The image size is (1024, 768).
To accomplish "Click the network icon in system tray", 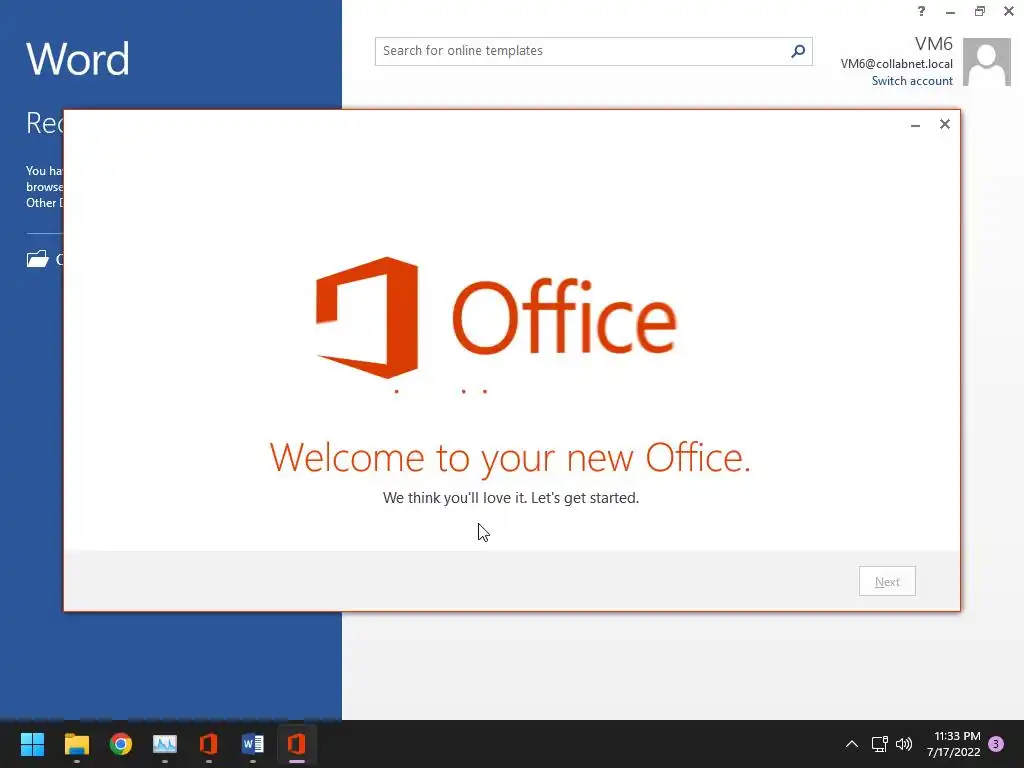I will pyautogui.click(x=879, y=744).
